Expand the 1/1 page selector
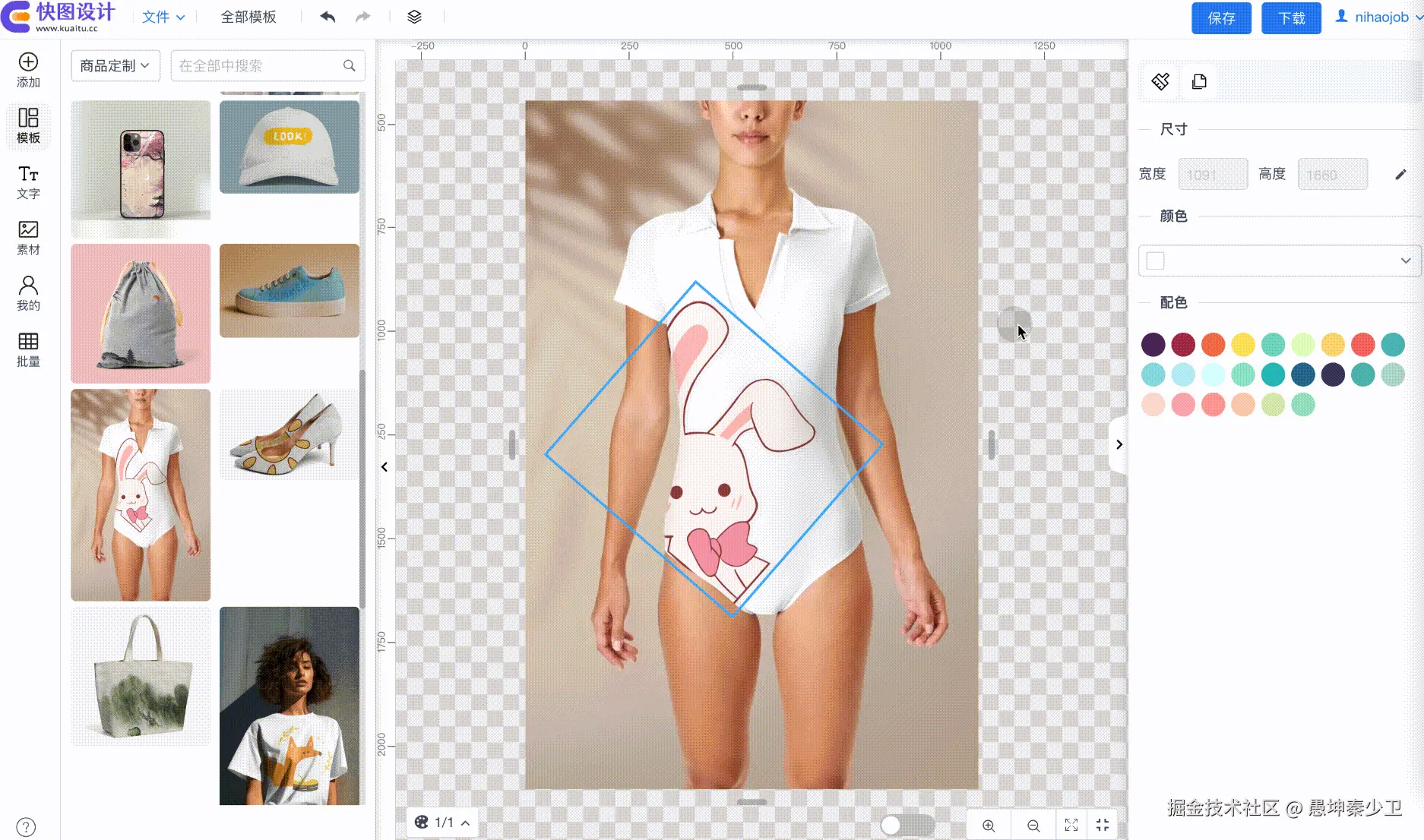 pyautogui.click(x=442, y=823)
